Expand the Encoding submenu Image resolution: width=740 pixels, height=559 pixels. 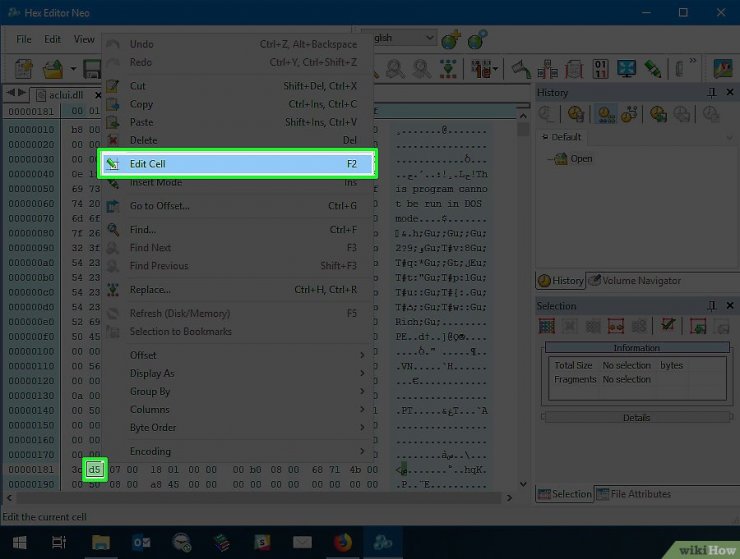click(x=237, y=451)
